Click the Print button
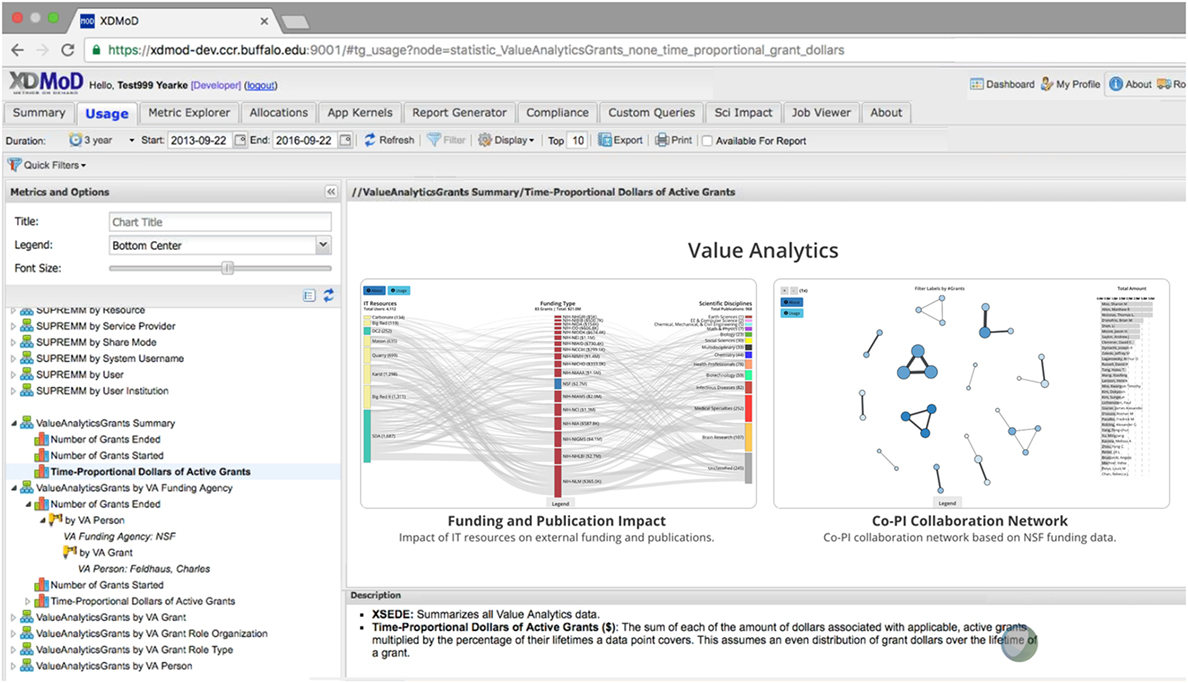1188x683 pixels. point(674,140)
